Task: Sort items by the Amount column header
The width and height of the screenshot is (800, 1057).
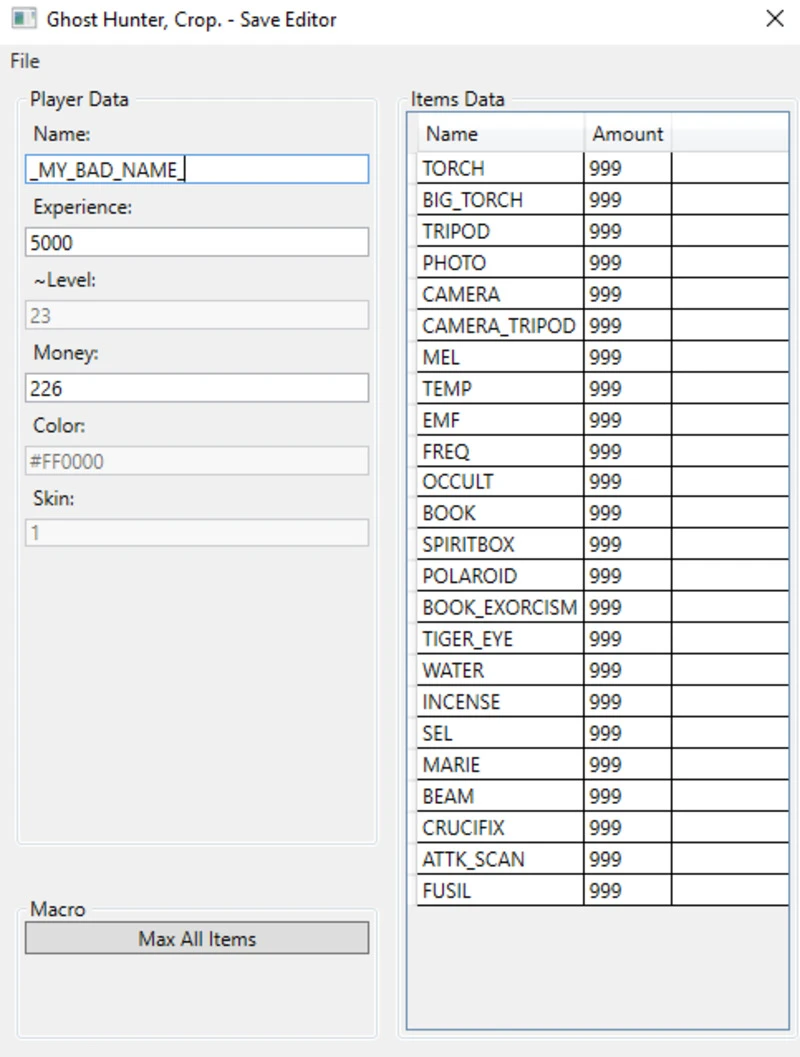Action: pos(627,134)
